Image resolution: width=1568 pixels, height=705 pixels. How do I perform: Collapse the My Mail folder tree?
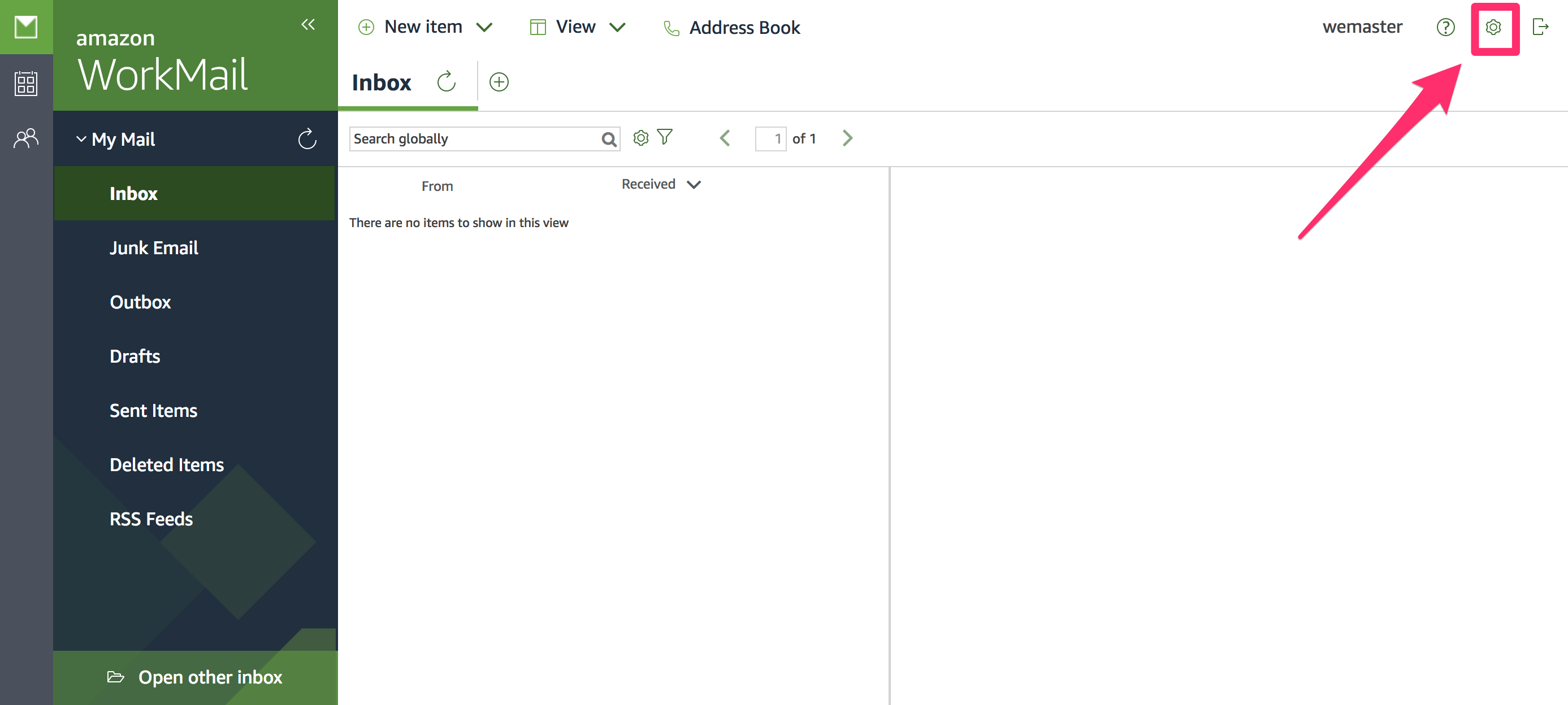coord(81,140)
